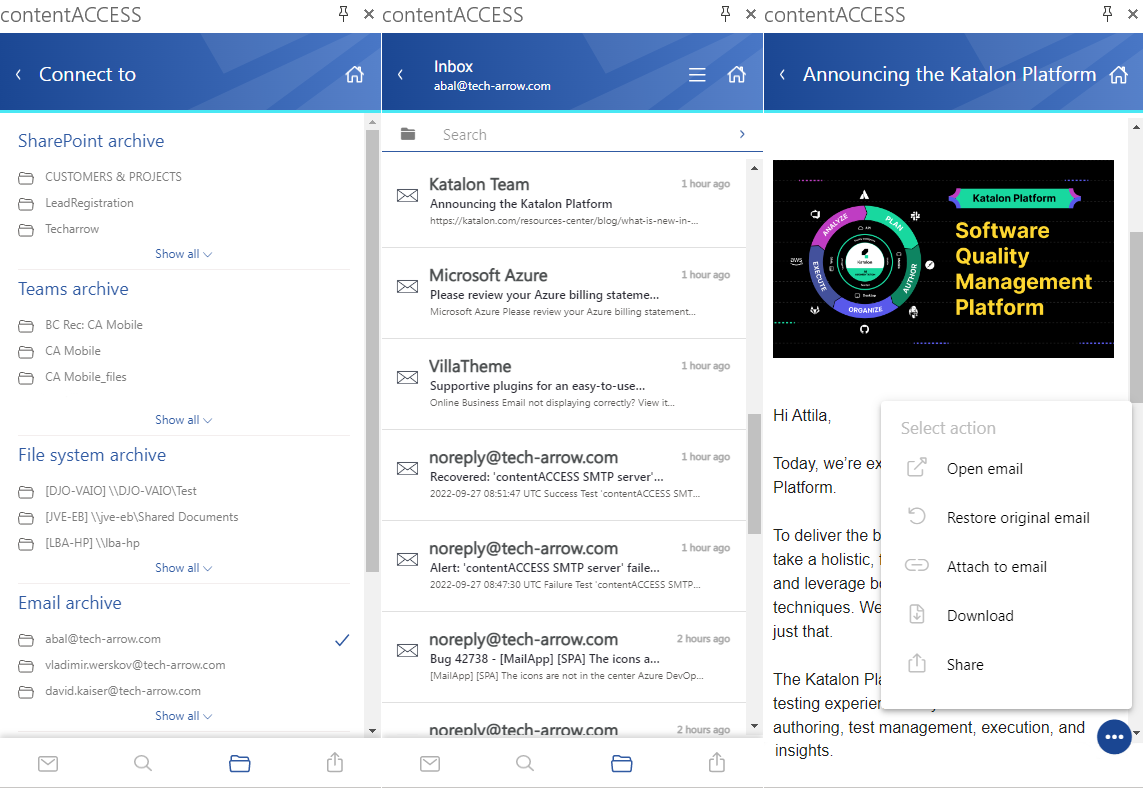This screenshot has width=1143, height=788.
Task: Go back from the Katalon Platform email view
Action: pyautogui.click(x=782, y=73)
